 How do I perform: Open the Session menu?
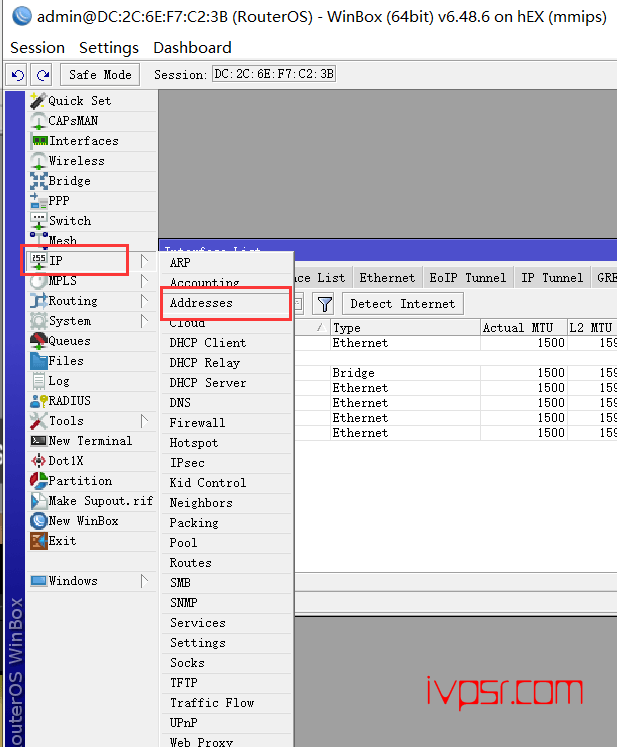pyautogui.click(x=37, y=48)
